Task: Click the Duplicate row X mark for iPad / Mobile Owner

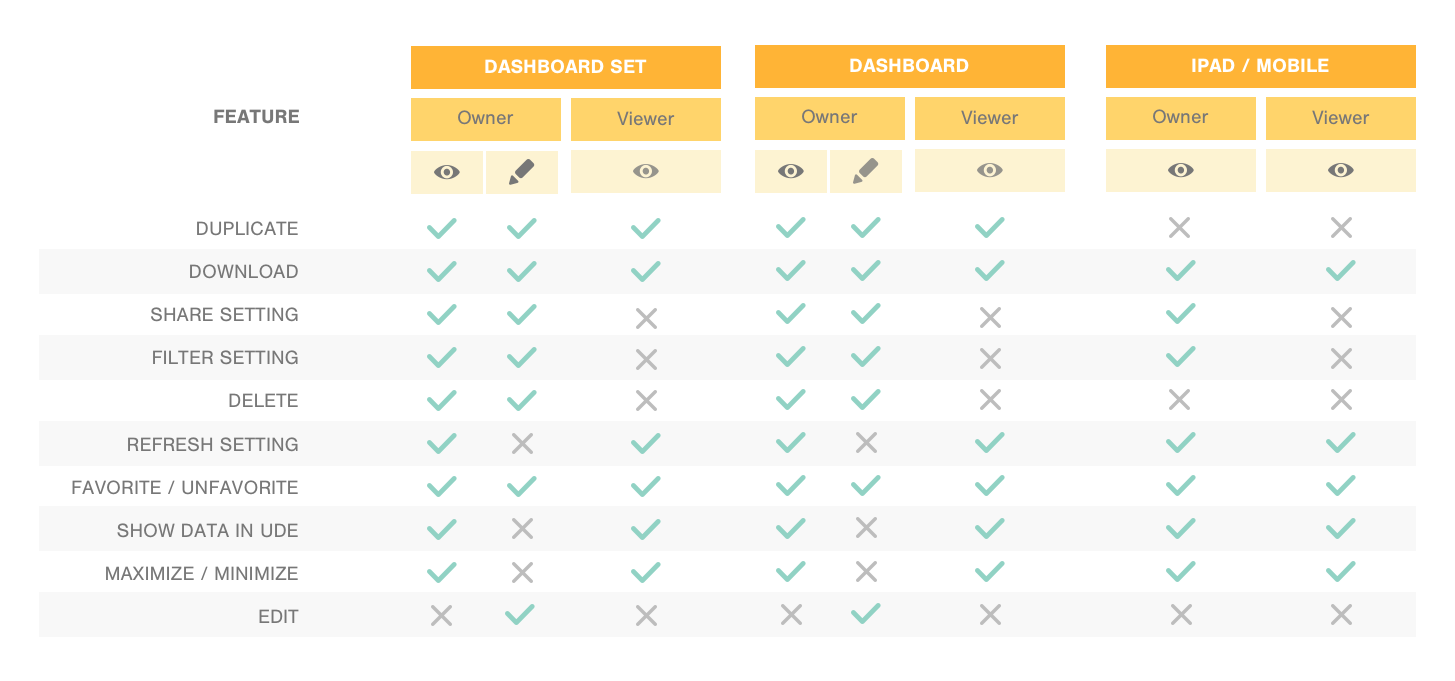Action: click(1180, 228)
